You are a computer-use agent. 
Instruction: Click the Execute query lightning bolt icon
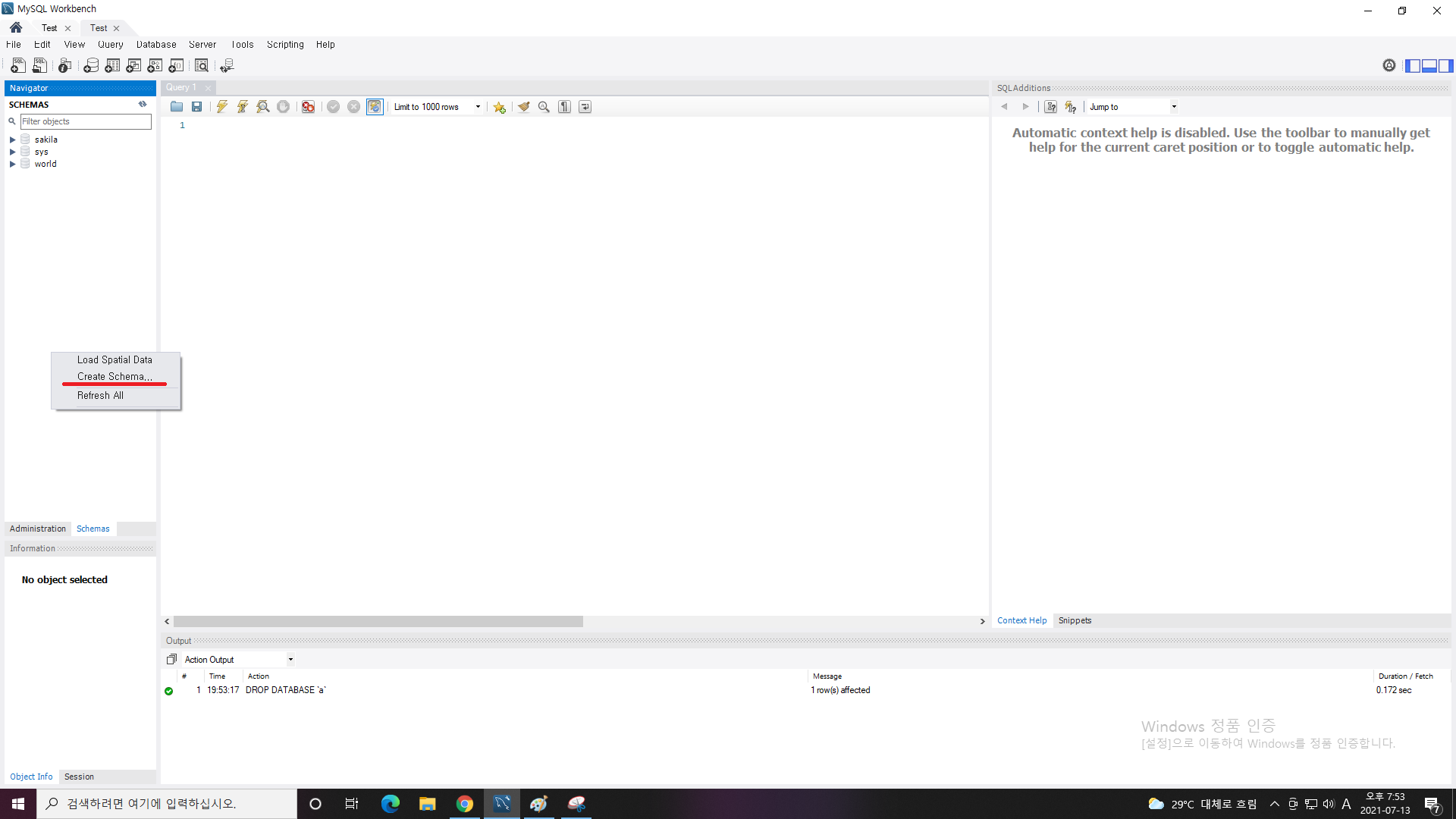click(x=221, y=107)
